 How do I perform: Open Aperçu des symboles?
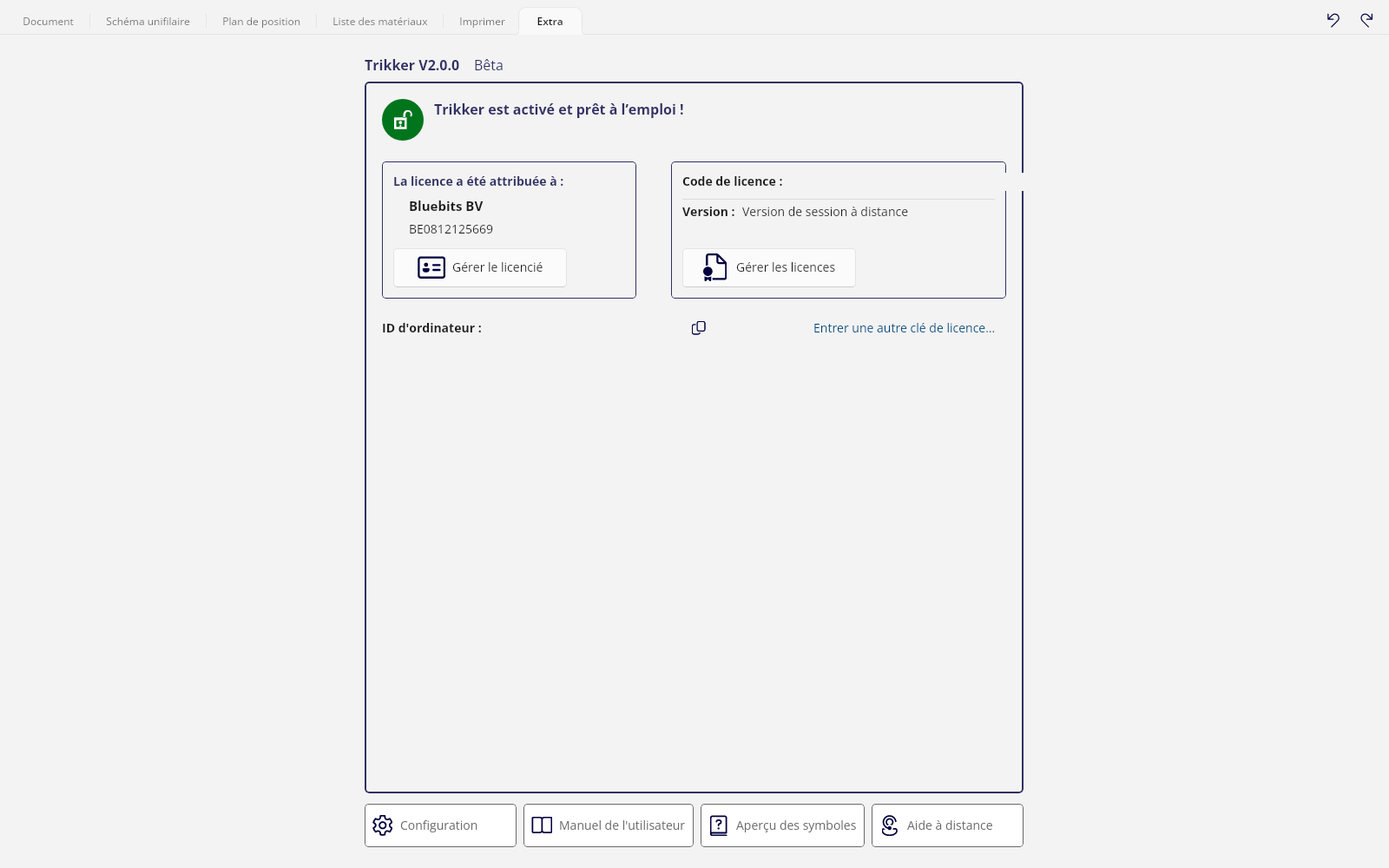click(782, 825)
